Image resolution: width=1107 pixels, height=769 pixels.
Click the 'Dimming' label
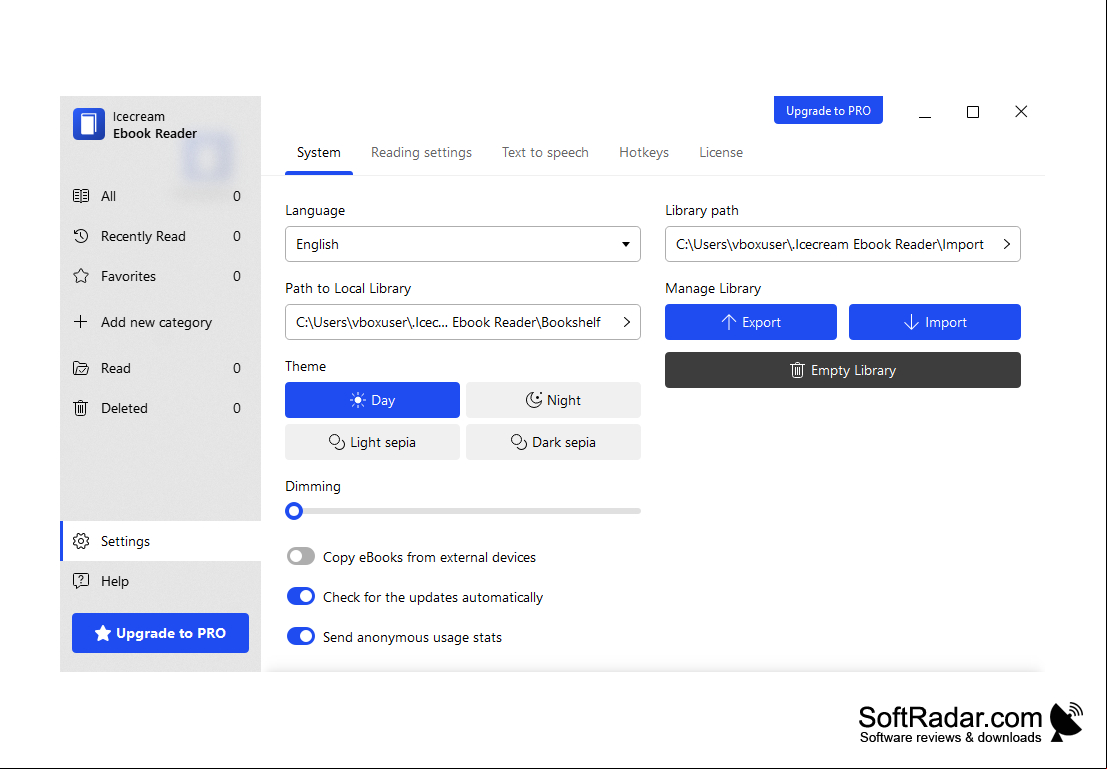click(x=313, y=486)
